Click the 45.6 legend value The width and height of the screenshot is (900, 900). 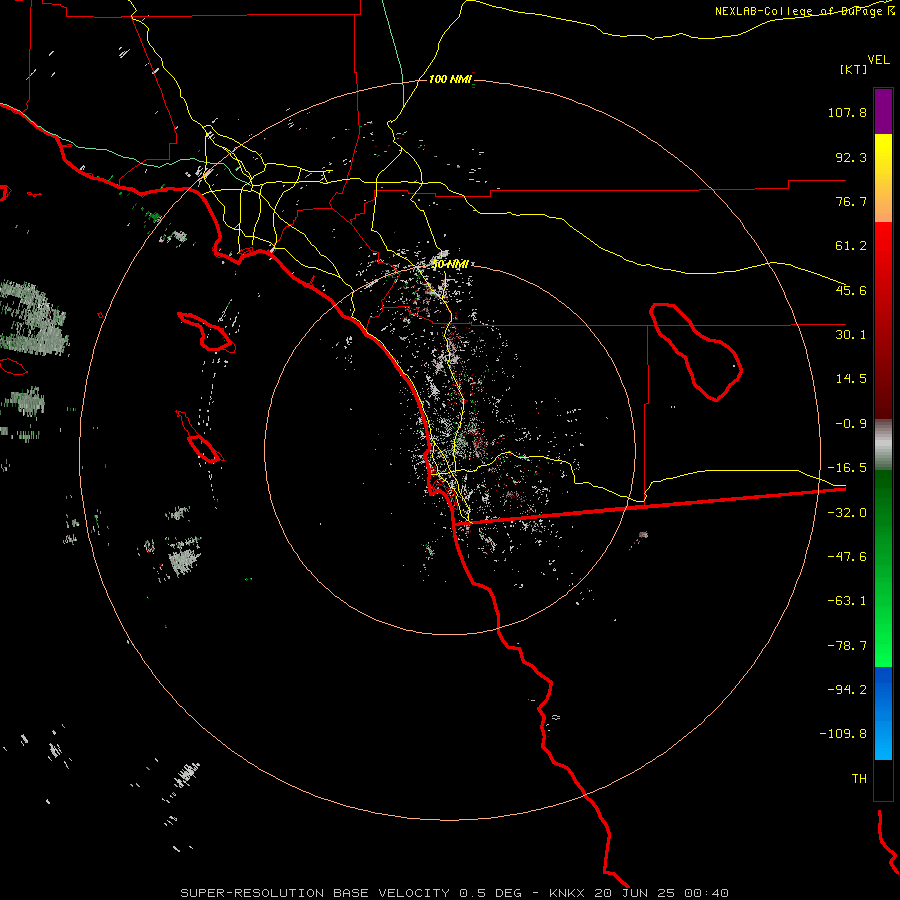pyautogui.click(x=851, y=290)
